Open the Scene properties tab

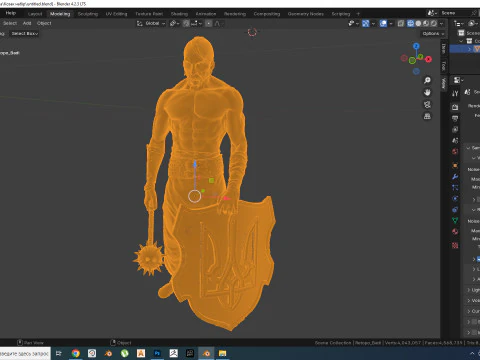click(455, 140)
